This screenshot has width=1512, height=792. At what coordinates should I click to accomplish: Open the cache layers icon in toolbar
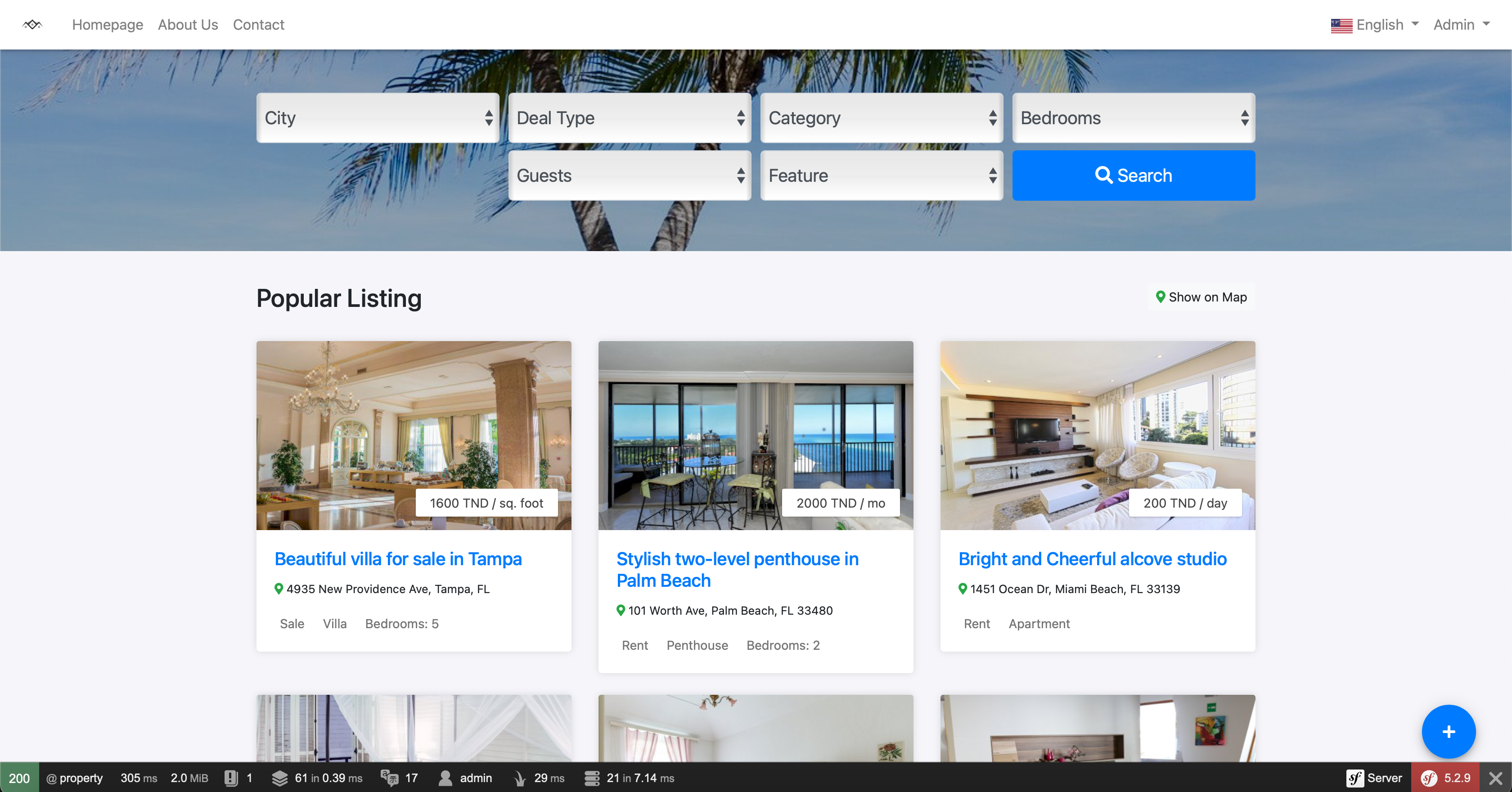[280, 778]
